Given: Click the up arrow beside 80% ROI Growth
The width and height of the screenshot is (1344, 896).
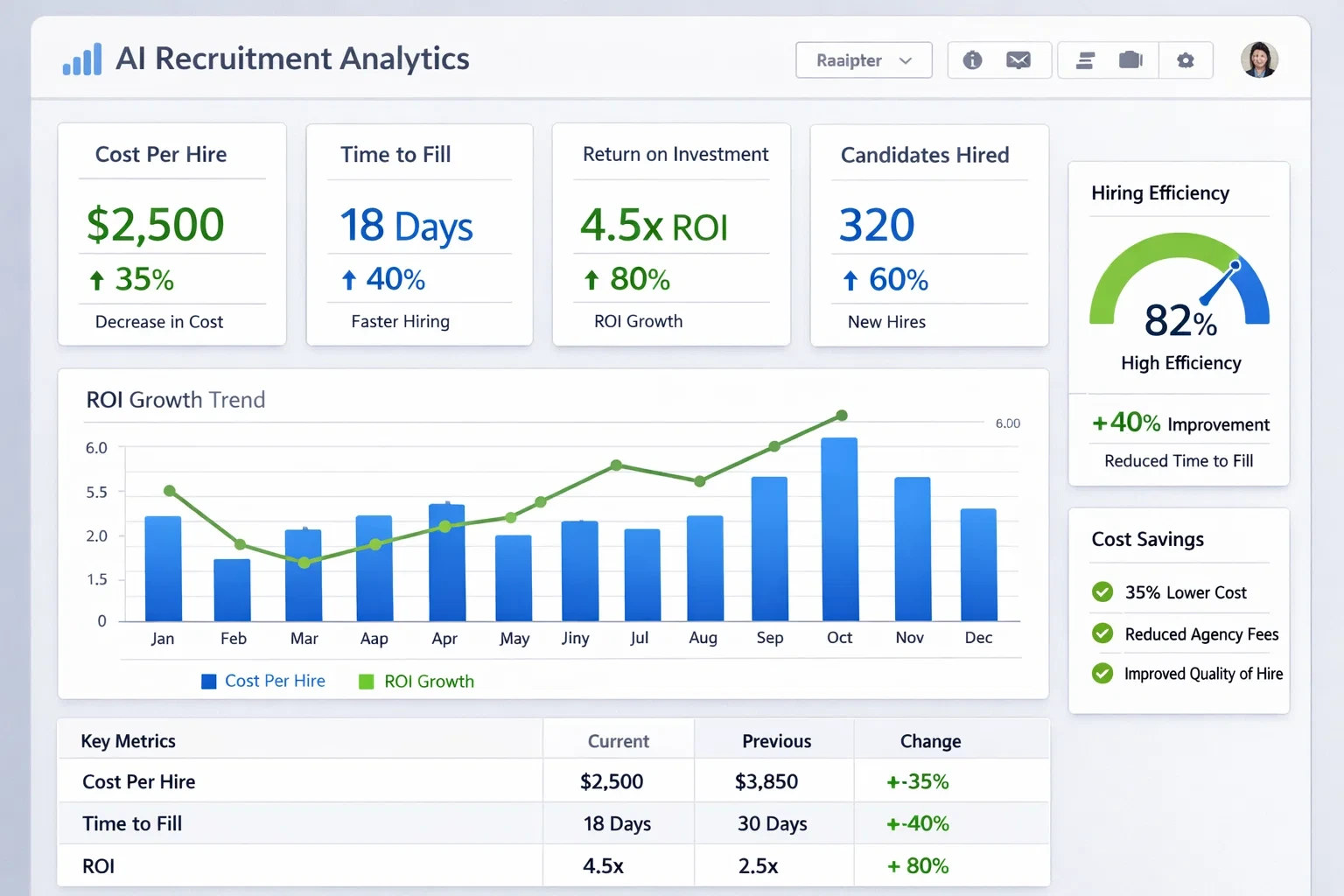Looking at the screenshot, I should tap(591, 280).
